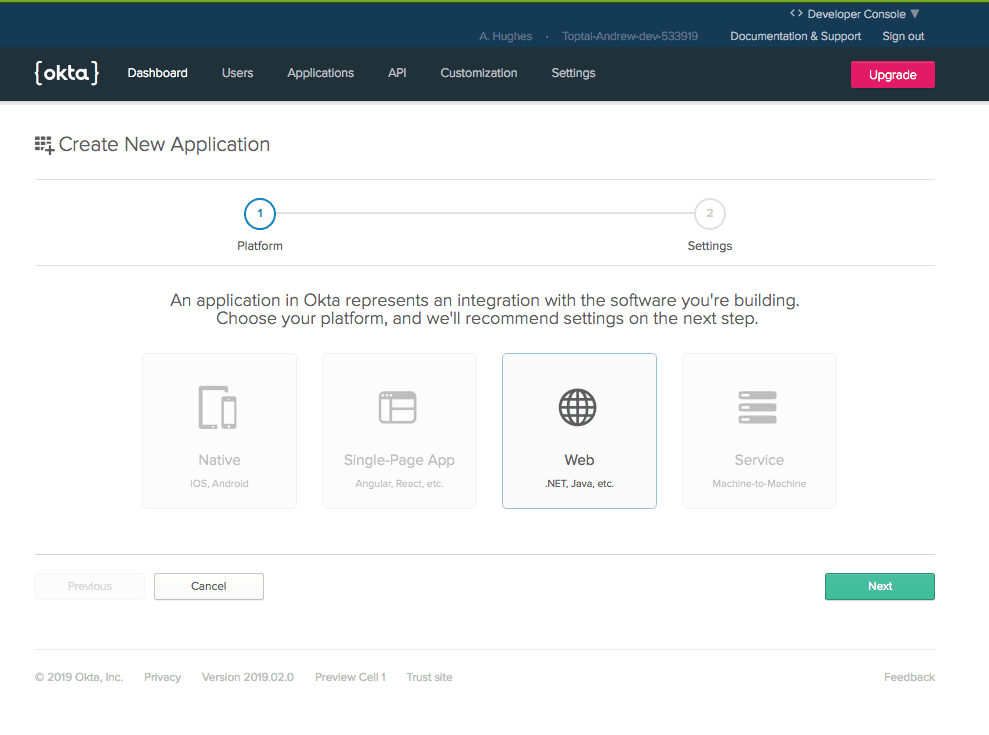Click the Service server stack icon
This screenshot has height=735, width=989.
(758, 408)
